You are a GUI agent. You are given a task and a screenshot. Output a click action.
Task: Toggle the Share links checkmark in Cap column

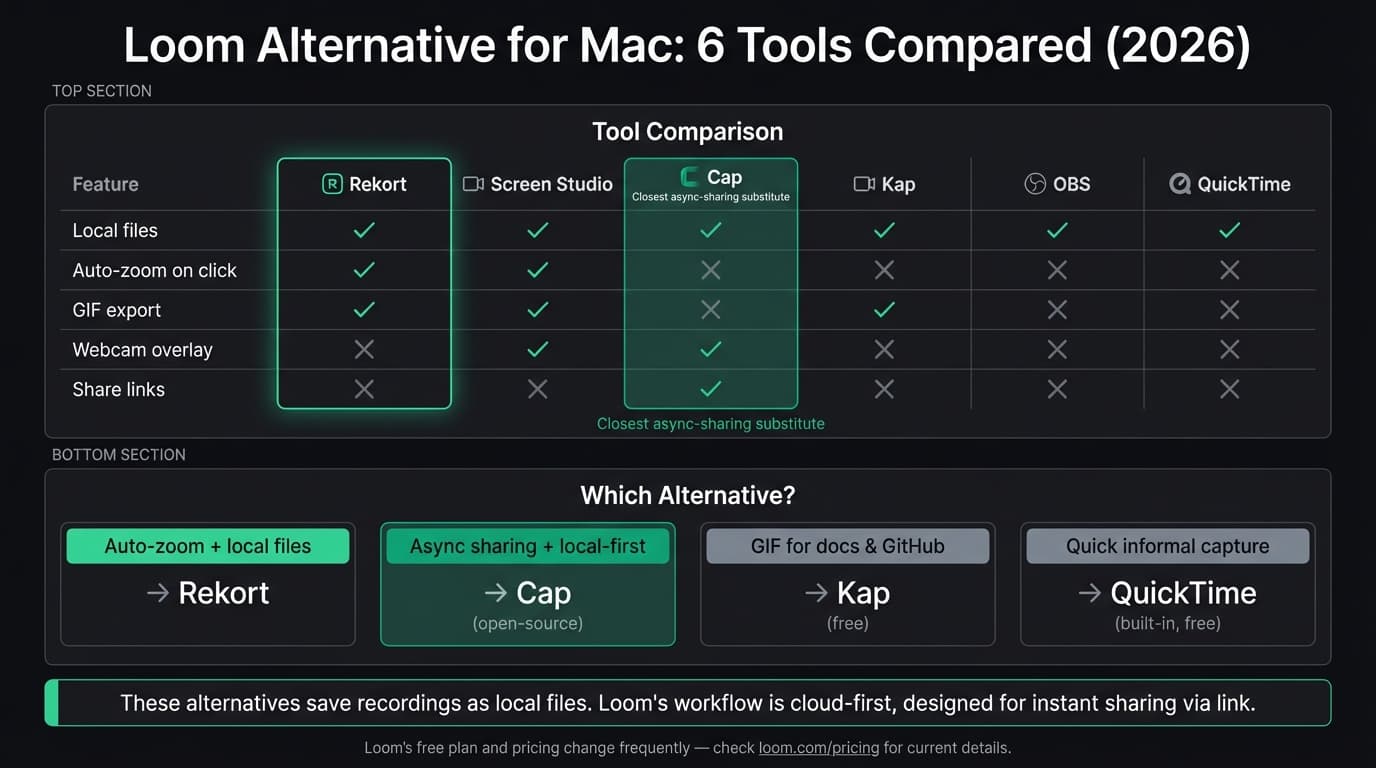coord(710,389)
